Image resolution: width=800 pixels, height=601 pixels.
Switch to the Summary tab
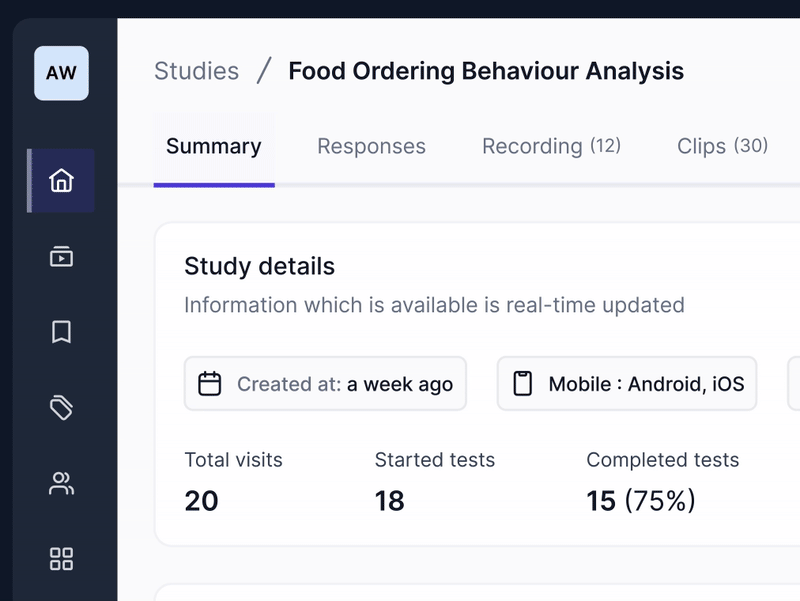pyautogui.click(x=213, y=146)
